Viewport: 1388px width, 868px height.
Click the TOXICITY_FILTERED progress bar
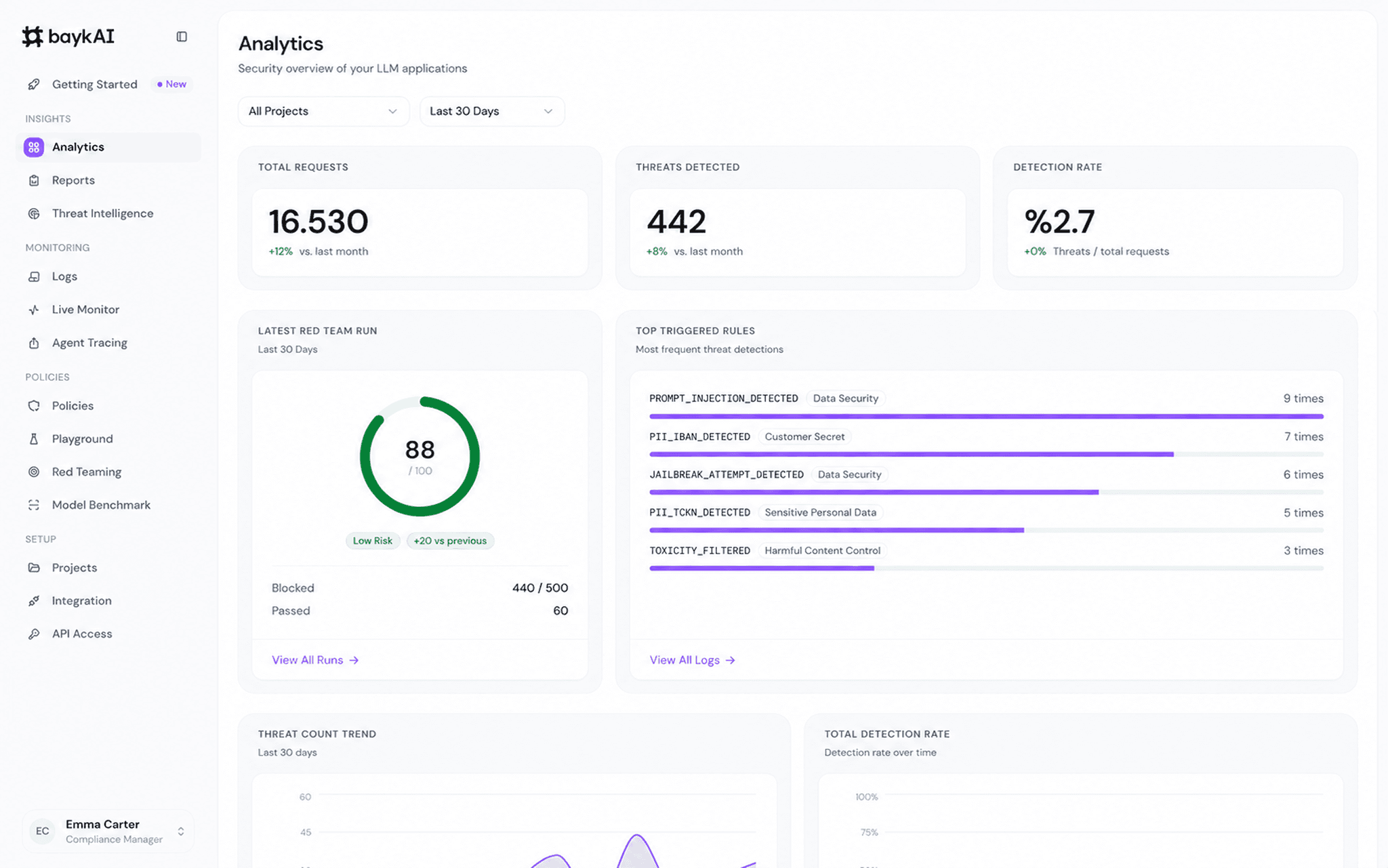click(986, 569)
